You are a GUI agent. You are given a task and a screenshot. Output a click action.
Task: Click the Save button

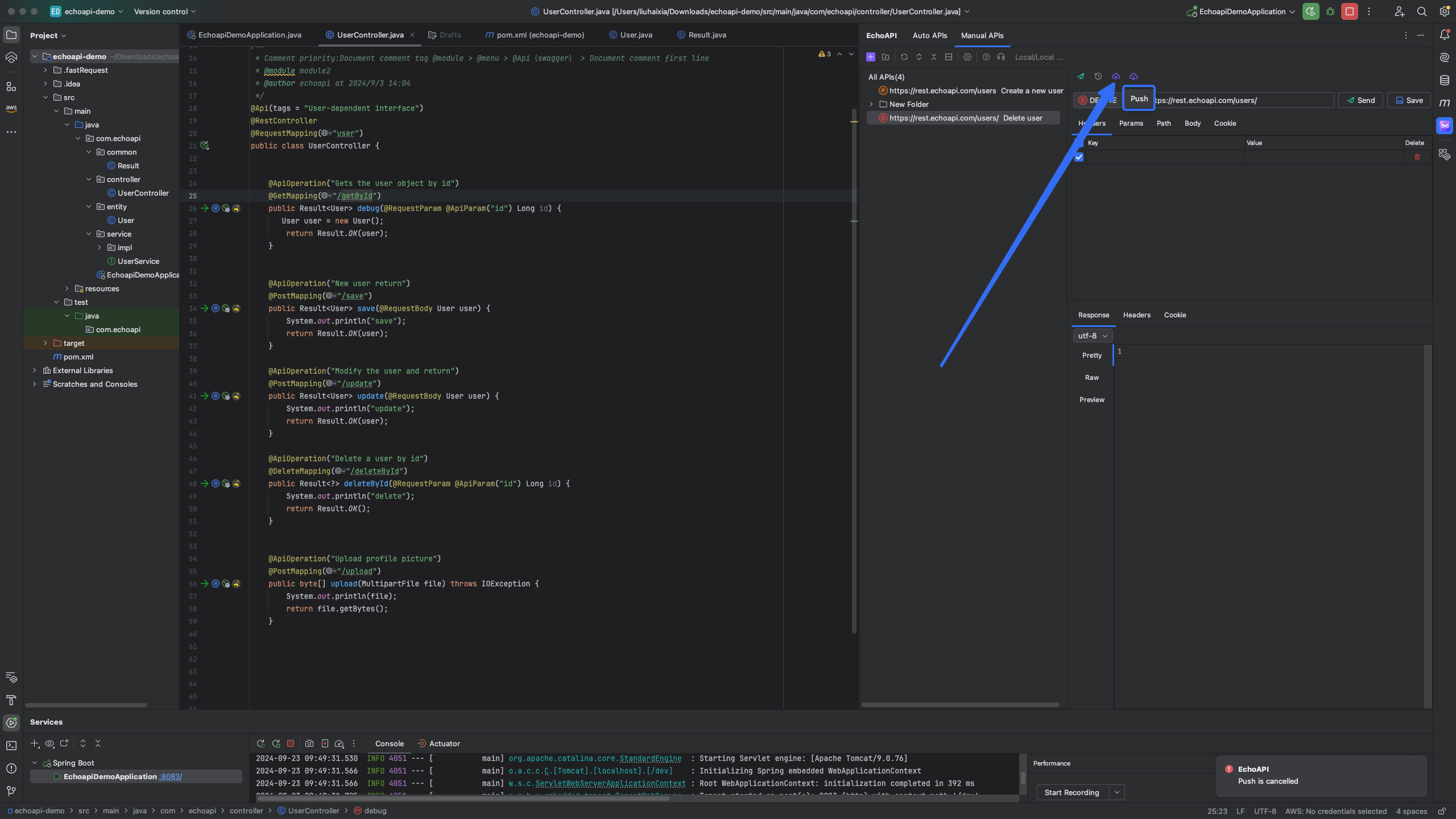tap(1409, 100)
